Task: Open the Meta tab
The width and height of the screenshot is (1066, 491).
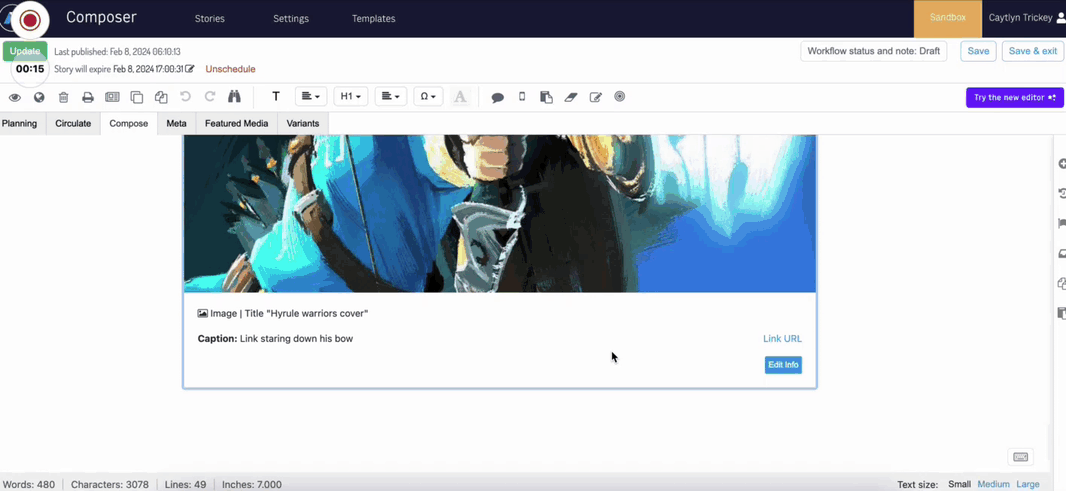Action: (x=177, y=124)
